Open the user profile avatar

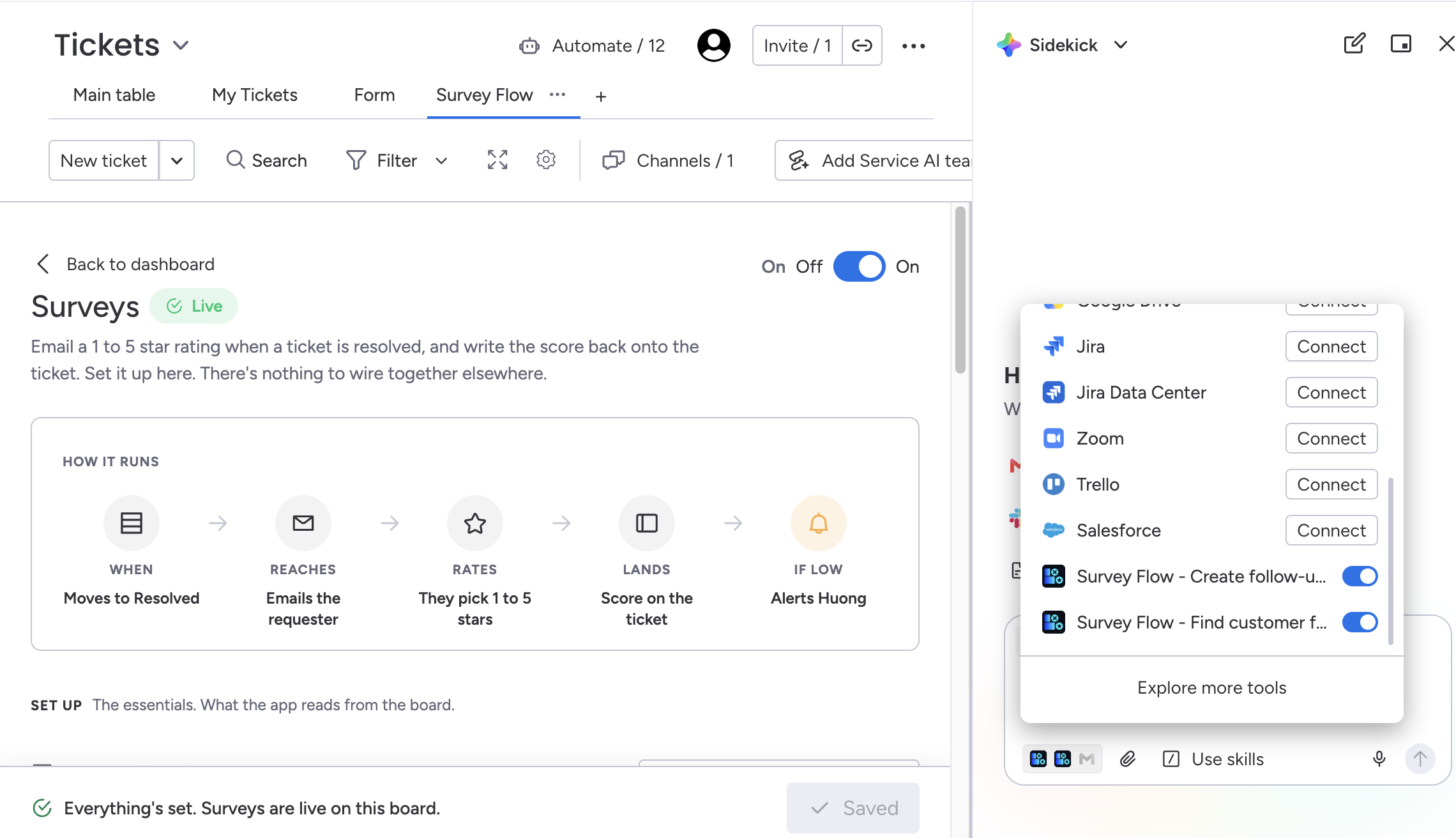tap(713, 45)
